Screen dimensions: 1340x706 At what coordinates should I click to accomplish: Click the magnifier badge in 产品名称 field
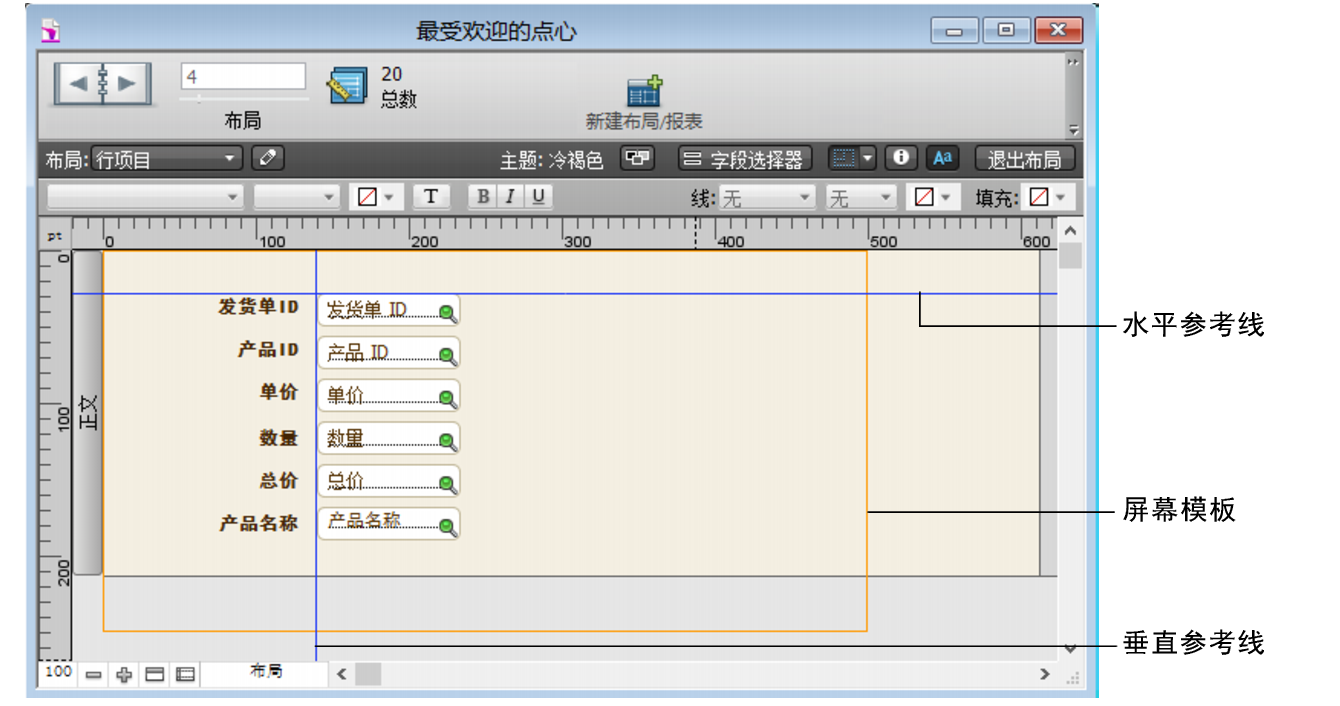(x=448, y=528)
